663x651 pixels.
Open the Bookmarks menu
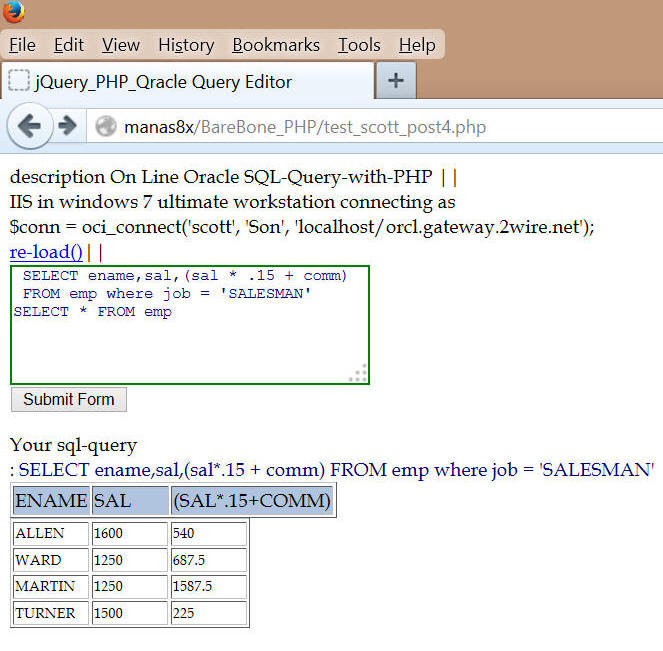click(276, 45)
